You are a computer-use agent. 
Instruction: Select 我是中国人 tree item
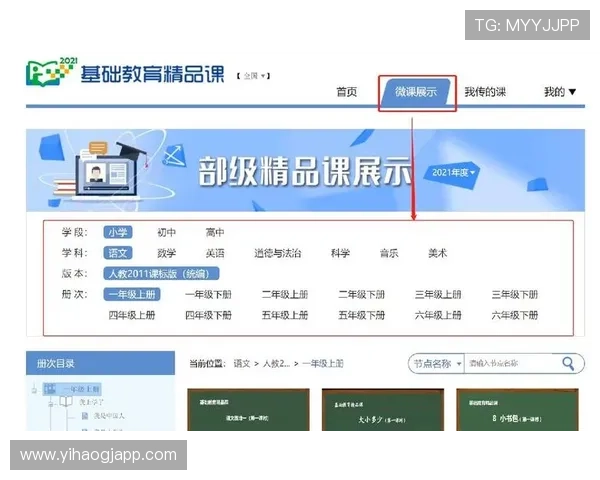(x=109, y=416)
